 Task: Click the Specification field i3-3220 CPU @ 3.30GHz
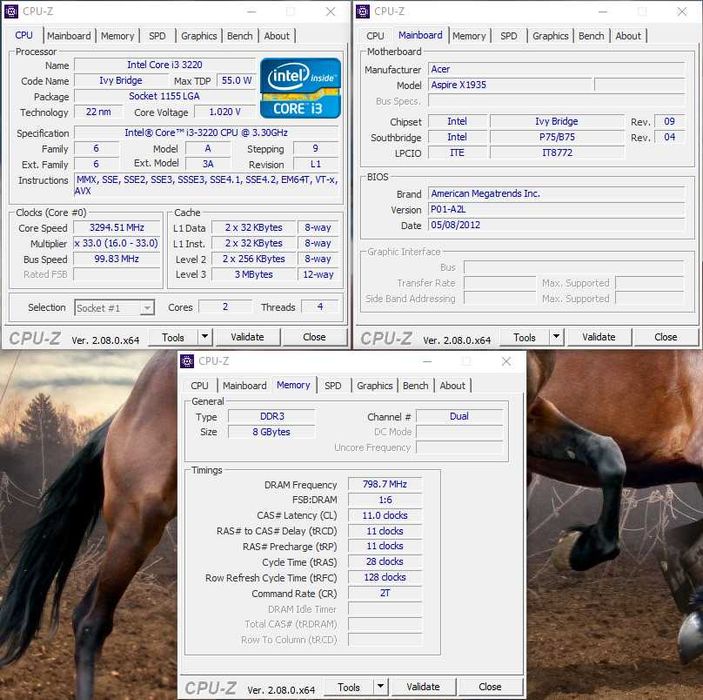tap(206, 133)
